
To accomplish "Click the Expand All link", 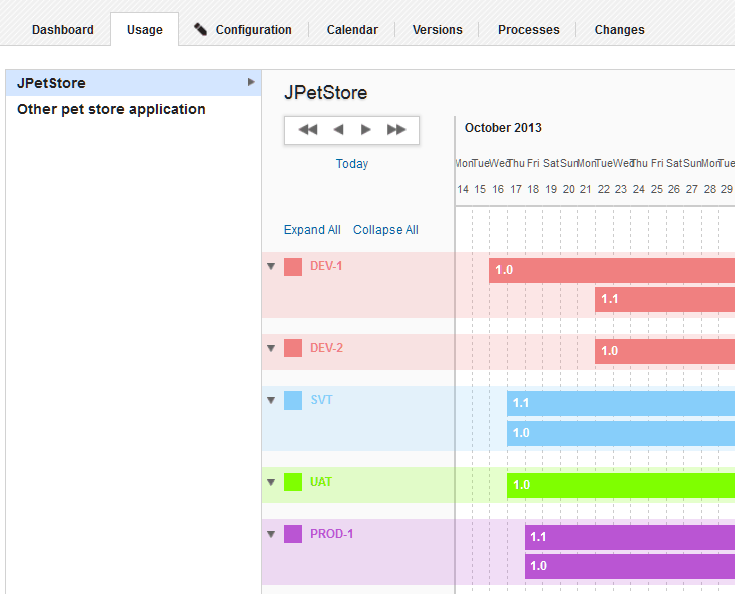I will 312,230.
